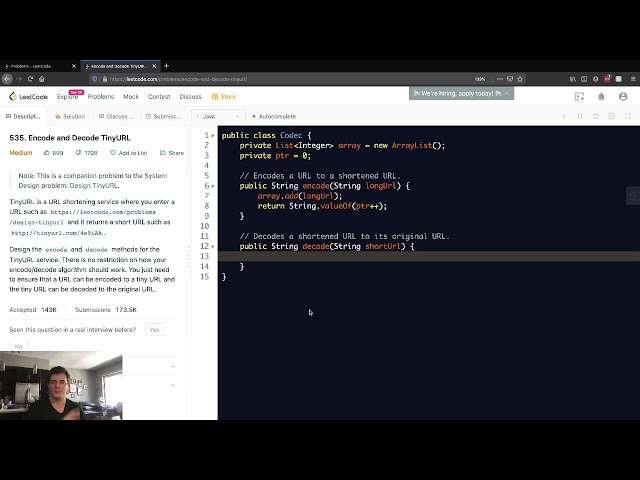Expand the first collapsed section chevron
The width and height of the screenshot is (640, 480).
point(173,366)
